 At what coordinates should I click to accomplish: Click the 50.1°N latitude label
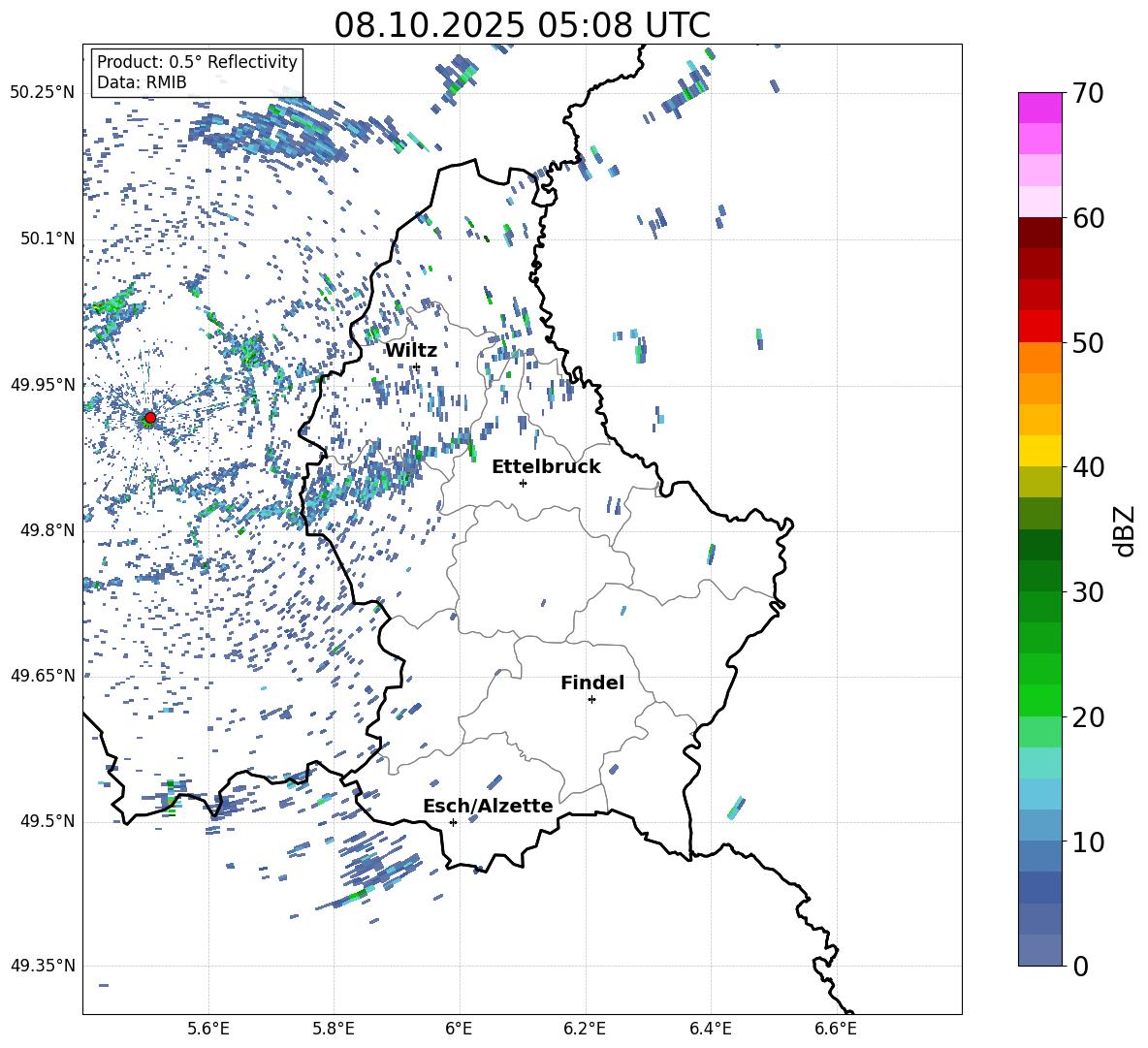tap(48, 238)
